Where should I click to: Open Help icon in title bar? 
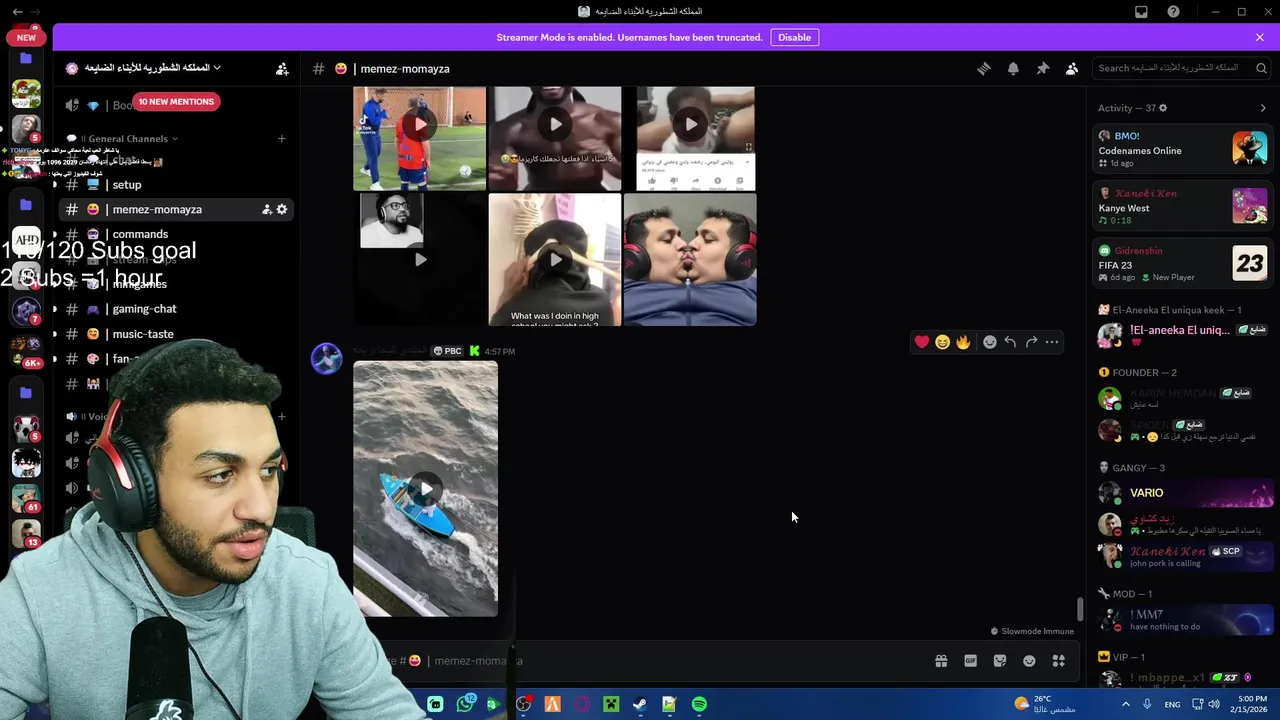[x=1173, y=12]
